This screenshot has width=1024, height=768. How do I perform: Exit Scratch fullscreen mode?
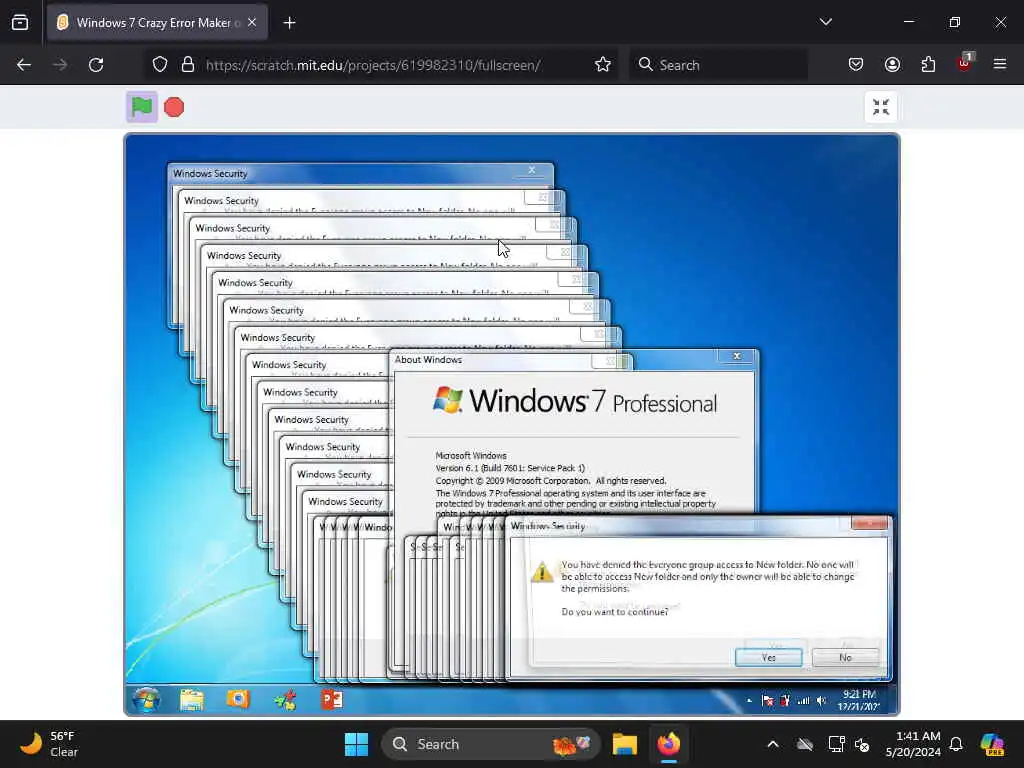pos(881,107)
